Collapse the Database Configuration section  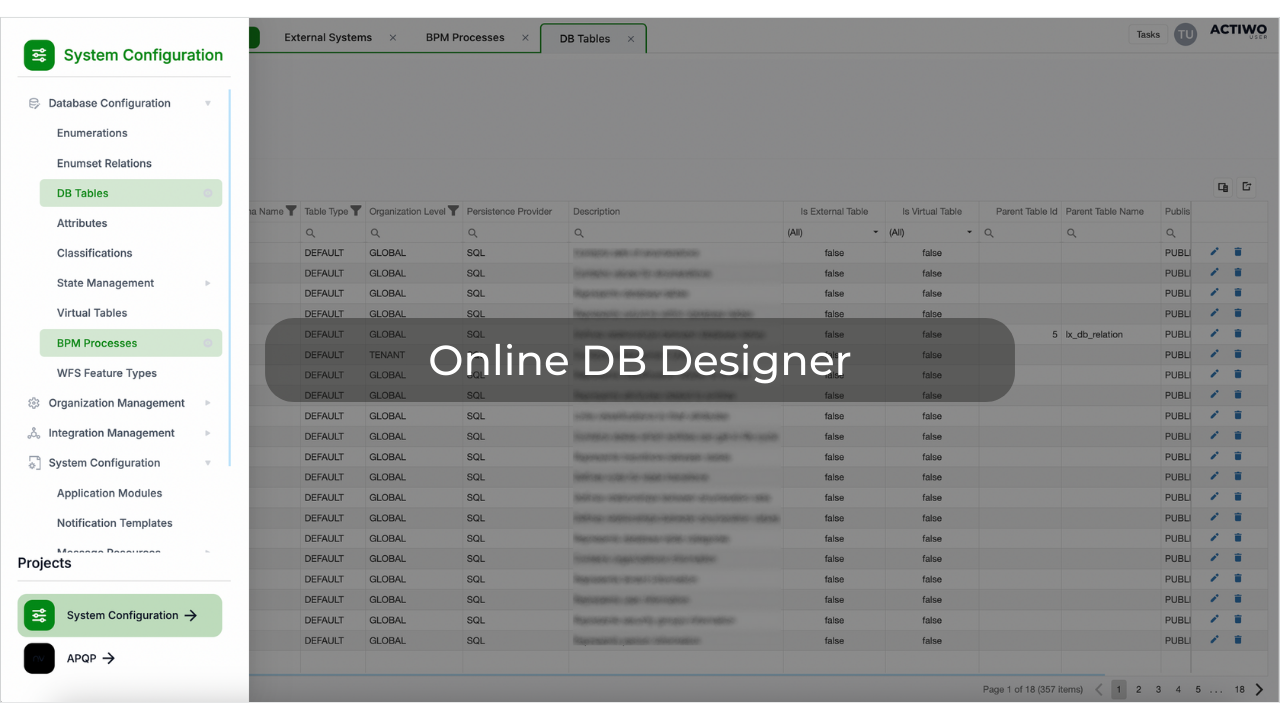[x=208, y=103]
